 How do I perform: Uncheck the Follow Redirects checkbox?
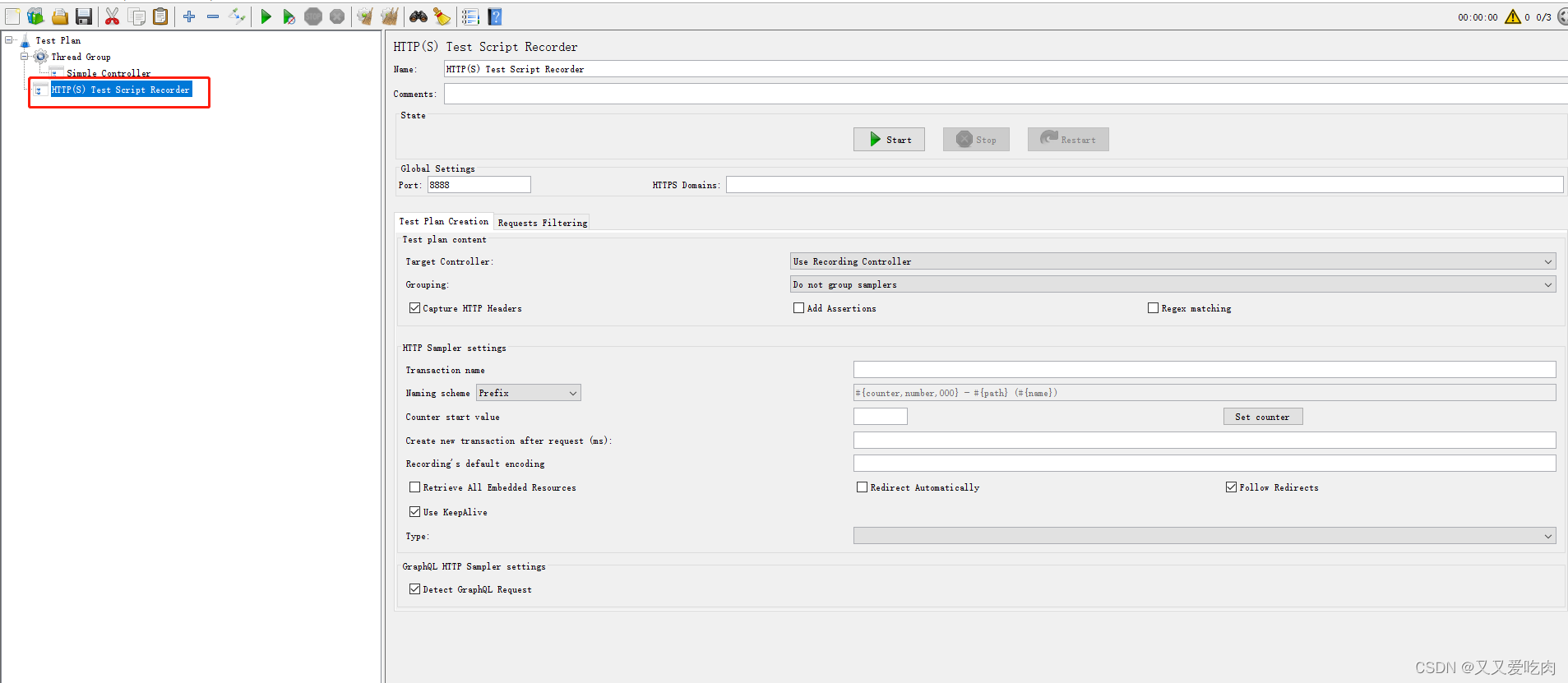coord(1231,487)
